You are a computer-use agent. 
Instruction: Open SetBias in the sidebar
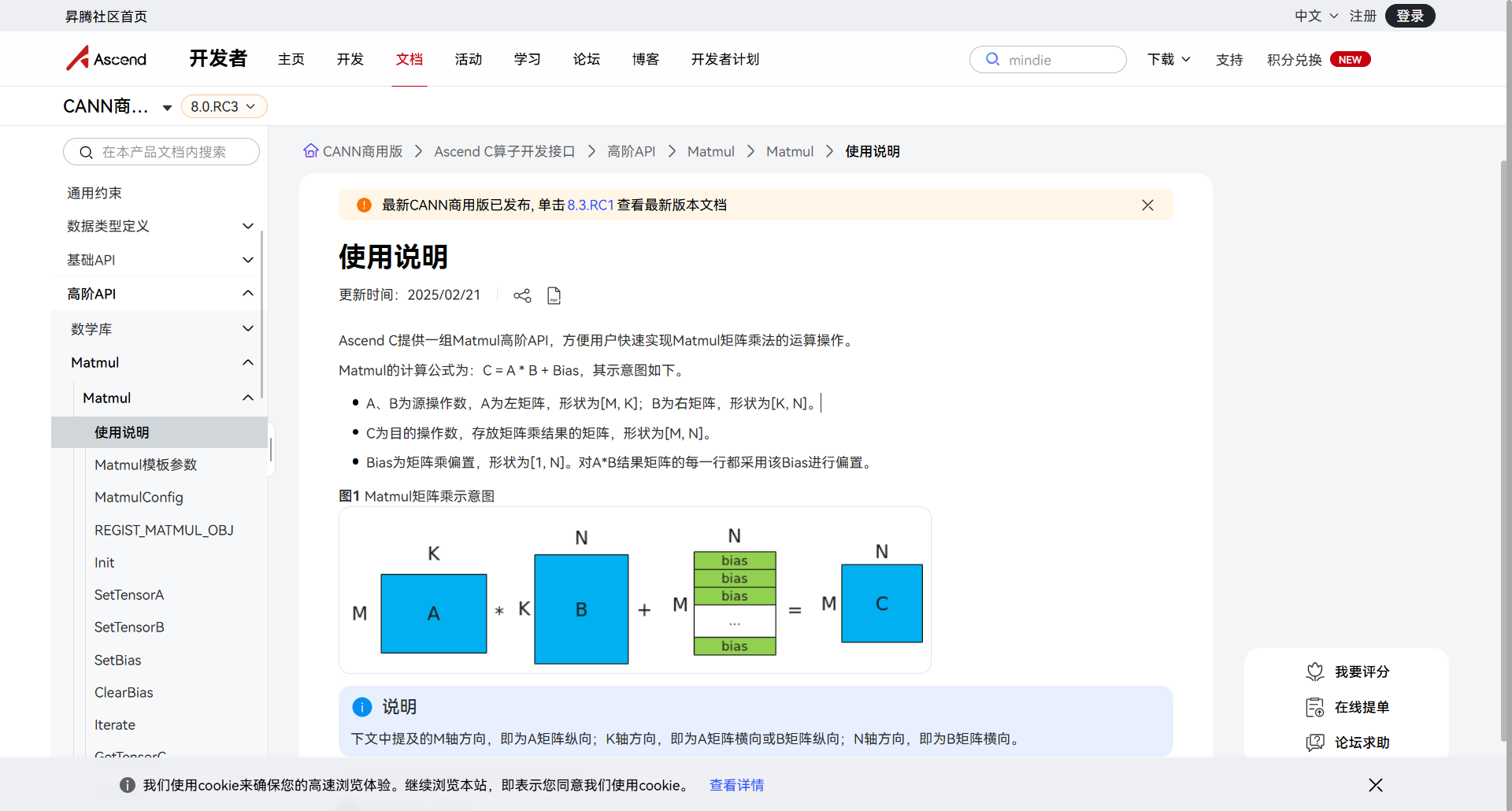click(118, 660)
